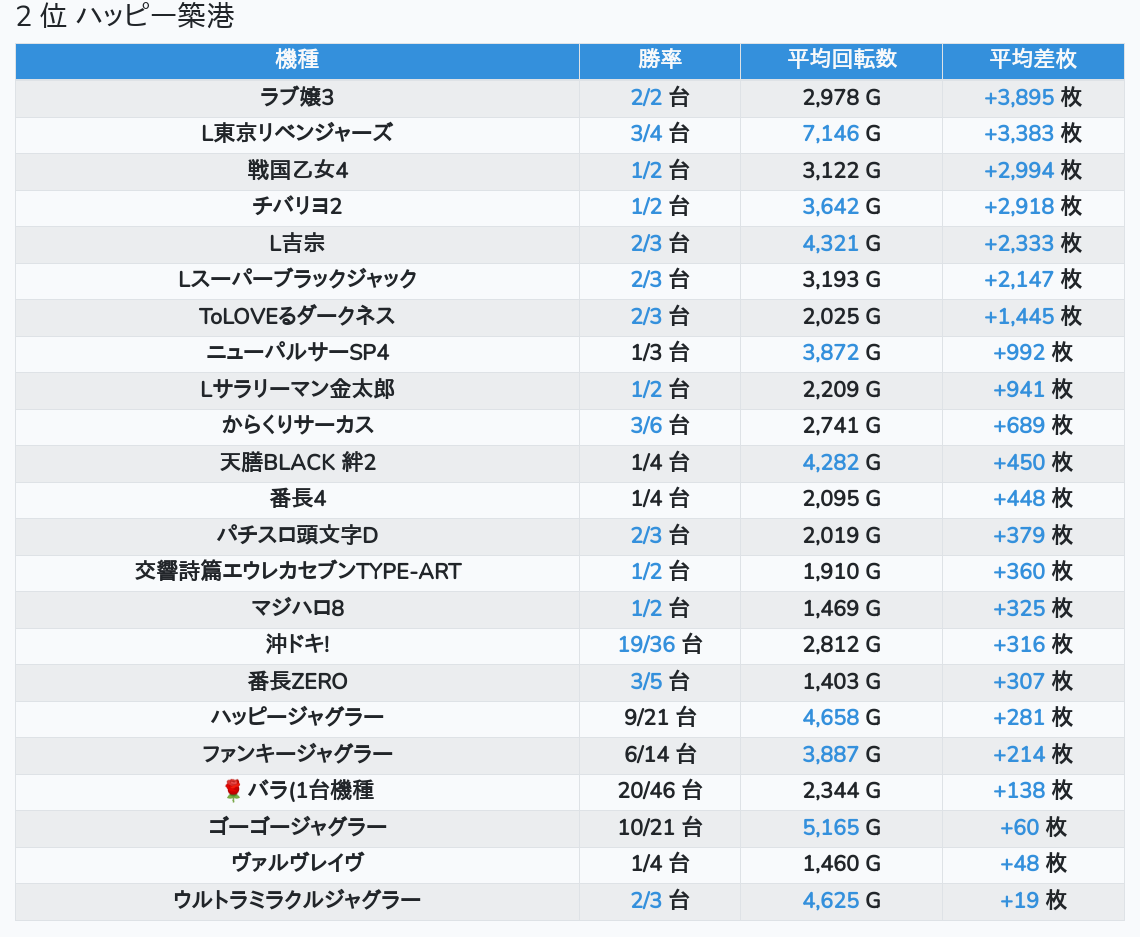Click the 3,872 spins link for ニューパルサーSP4

coord(830,353)
